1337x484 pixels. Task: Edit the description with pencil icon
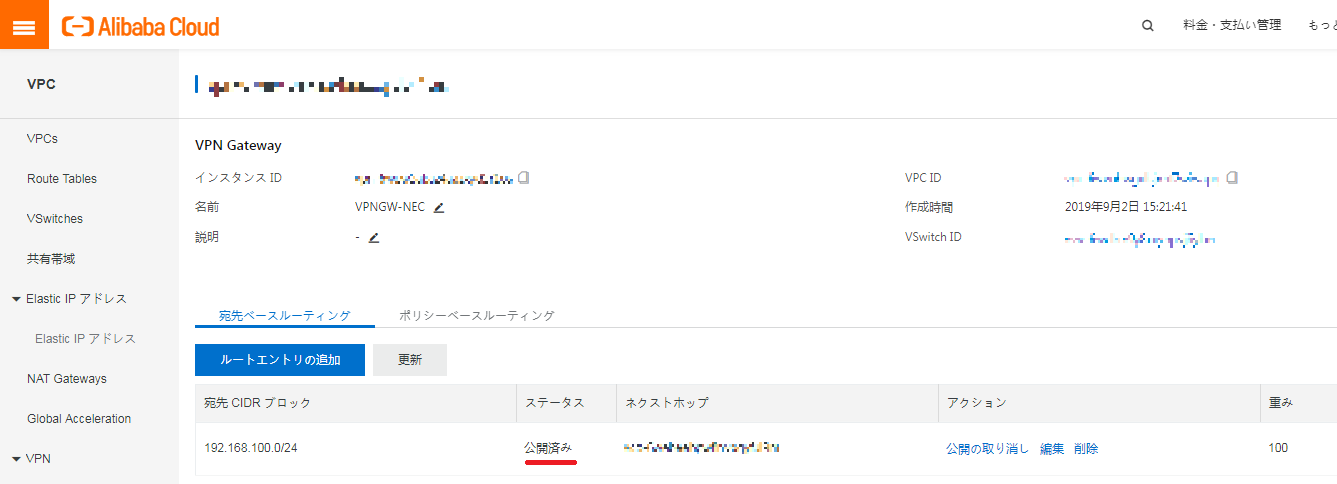[374, 238]
